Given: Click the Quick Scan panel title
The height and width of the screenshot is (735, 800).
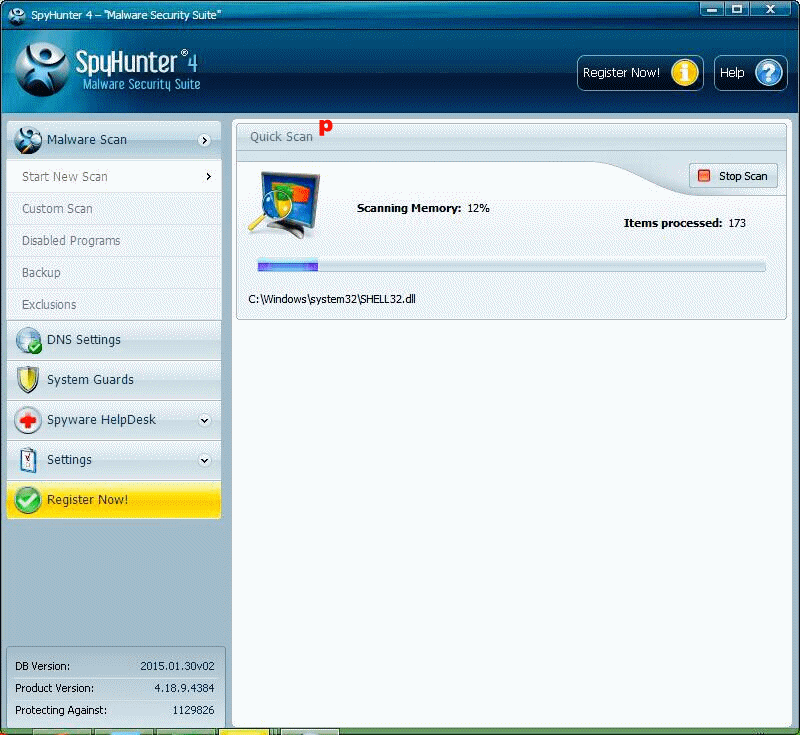Looking at the screenshot, I should pos(281,137).
